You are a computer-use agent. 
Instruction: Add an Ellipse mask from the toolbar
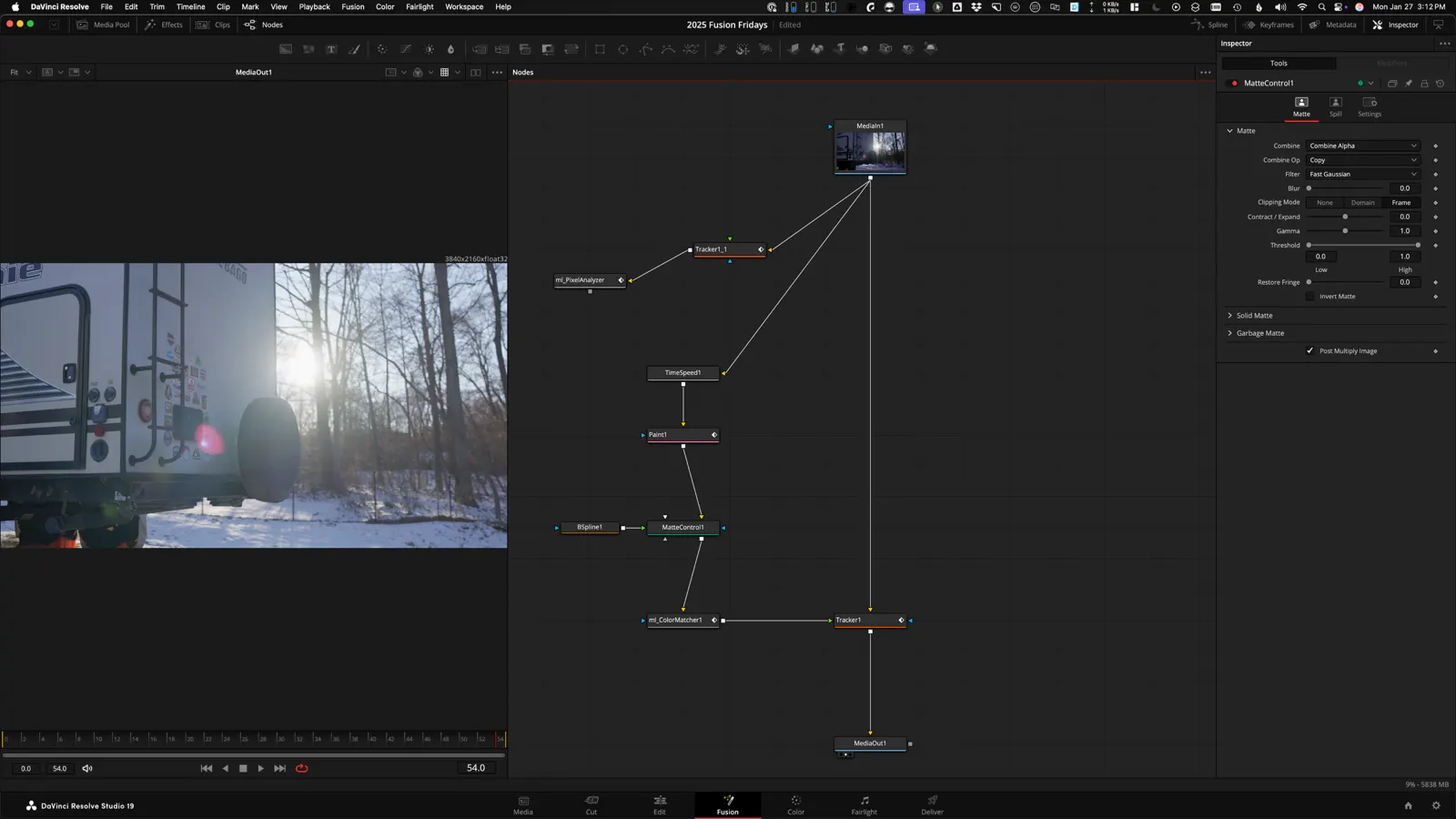(x=623, y=49)
